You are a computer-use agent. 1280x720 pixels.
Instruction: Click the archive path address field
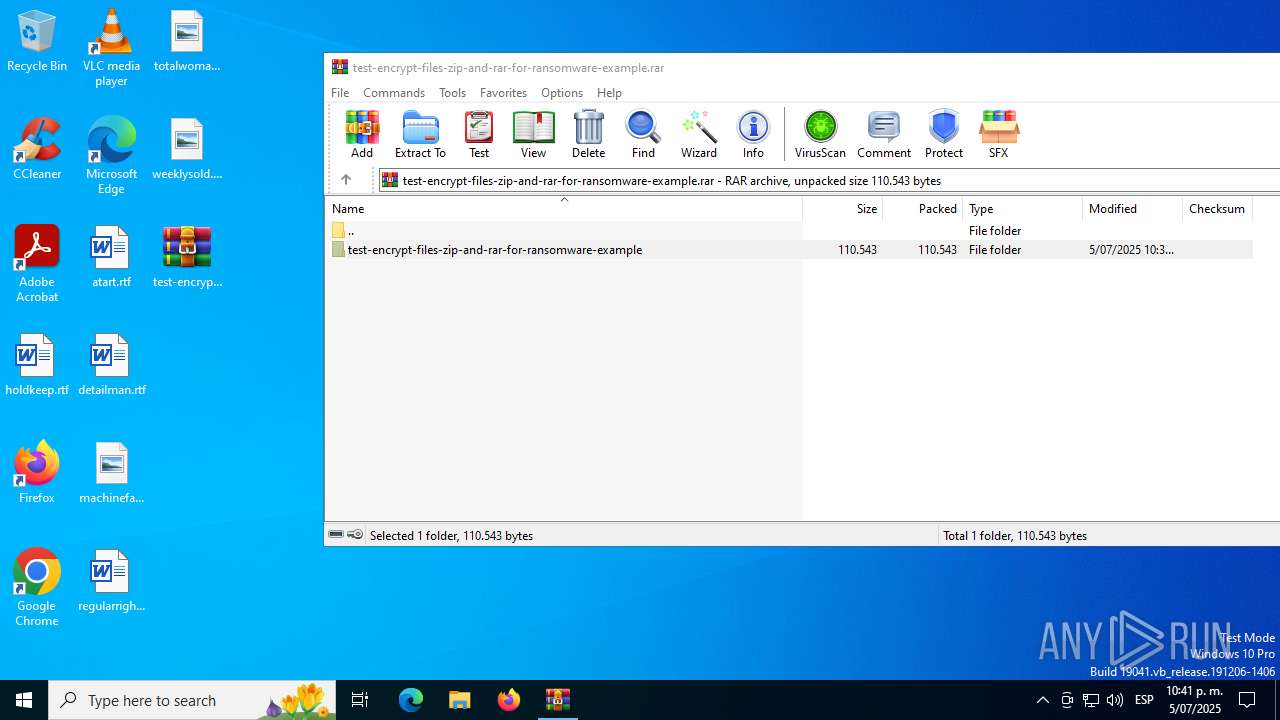tap(828, 180)
